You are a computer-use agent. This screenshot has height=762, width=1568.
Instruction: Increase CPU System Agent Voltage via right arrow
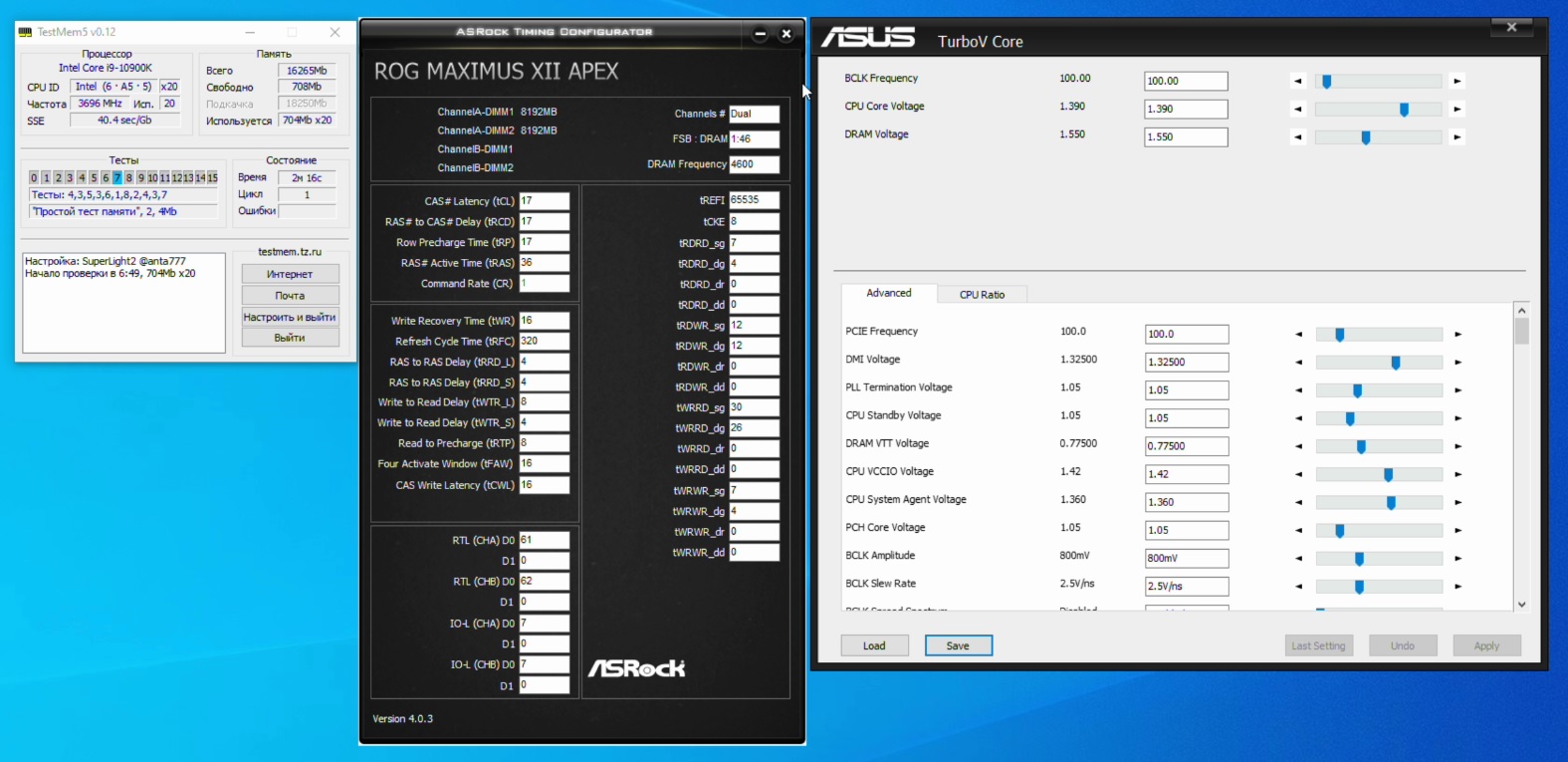point(1458,502)
